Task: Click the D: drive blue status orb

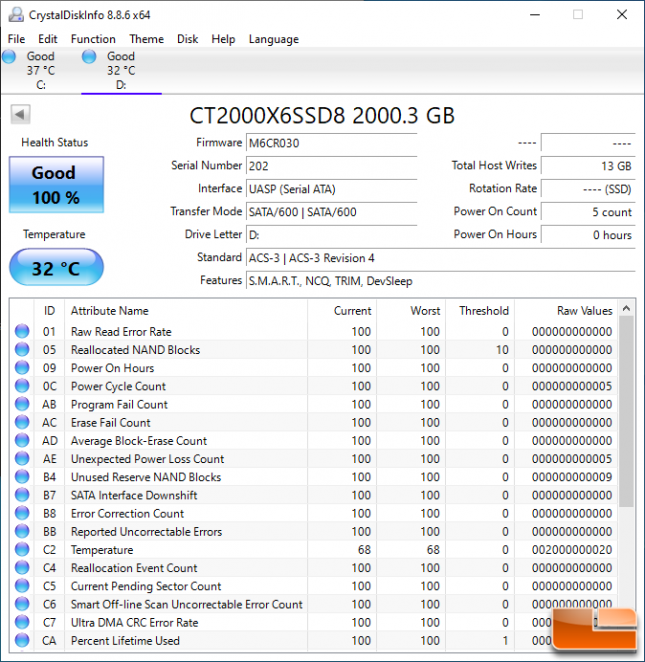Action: (89, 57)
